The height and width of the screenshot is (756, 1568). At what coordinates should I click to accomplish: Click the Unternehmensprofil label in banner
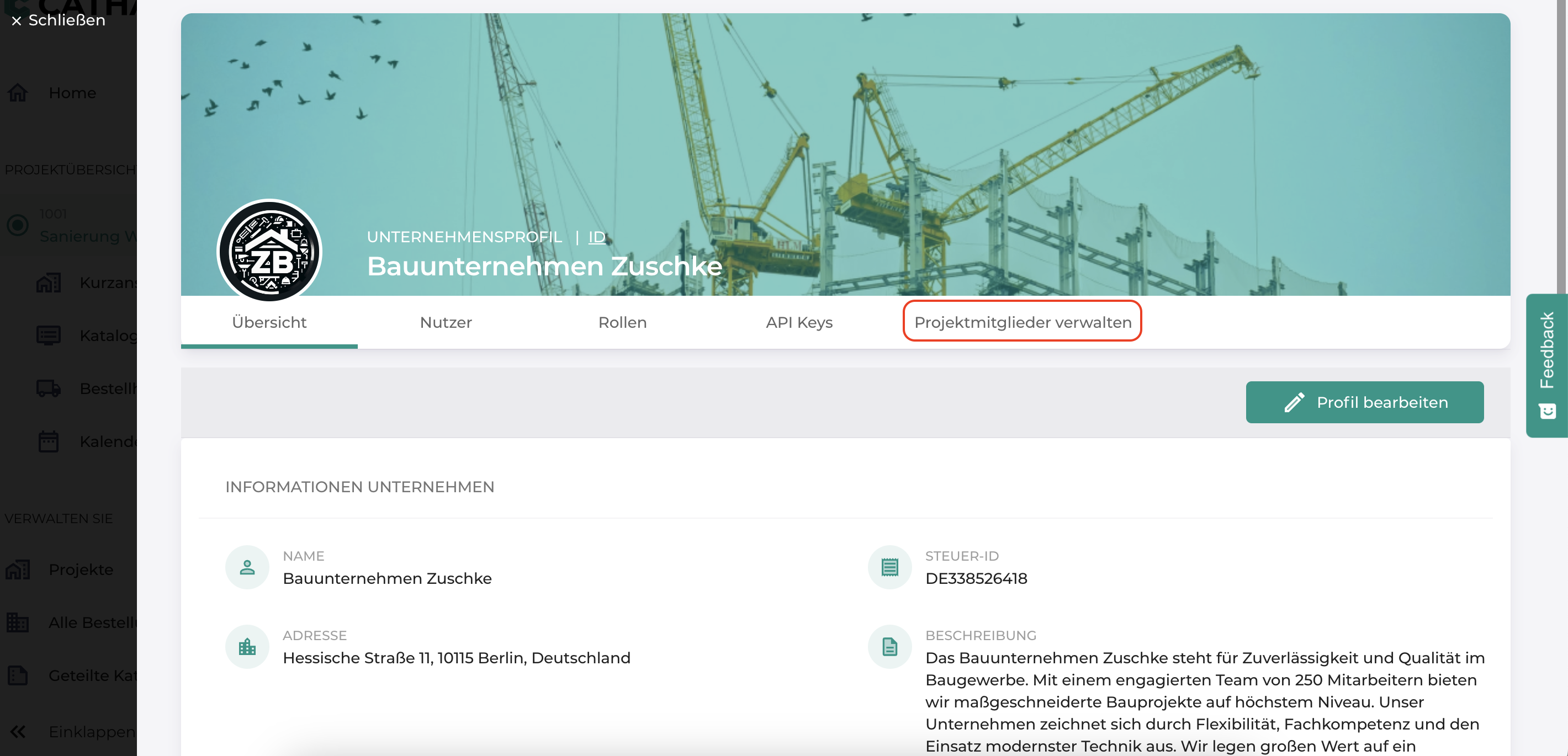[x=464, y=237]
